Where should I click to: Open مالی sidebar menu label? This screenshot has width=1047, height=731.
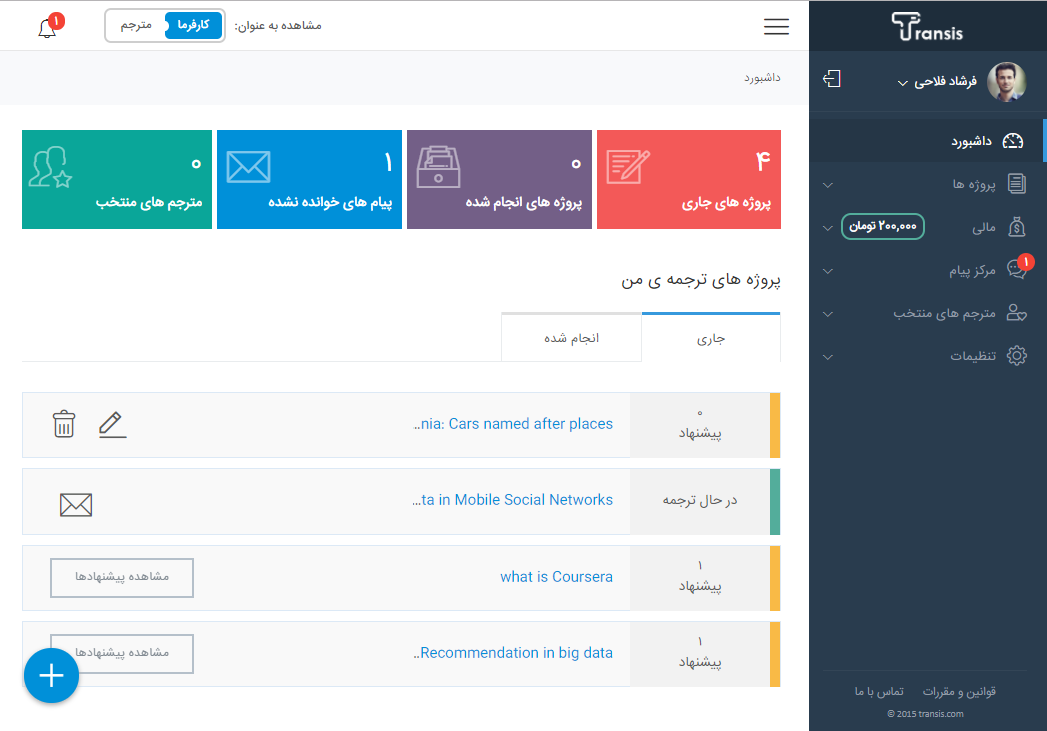point(984,228)
